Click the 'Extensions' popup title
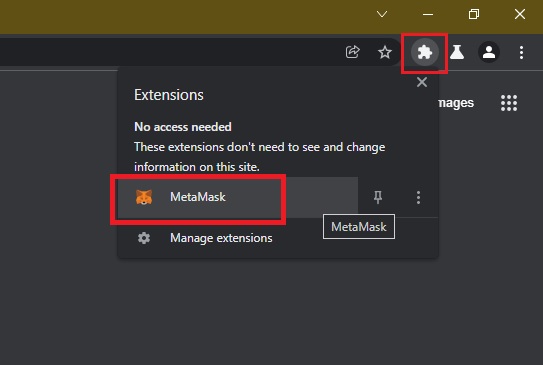This screenshot has width=543, height=365. point(169,95)
